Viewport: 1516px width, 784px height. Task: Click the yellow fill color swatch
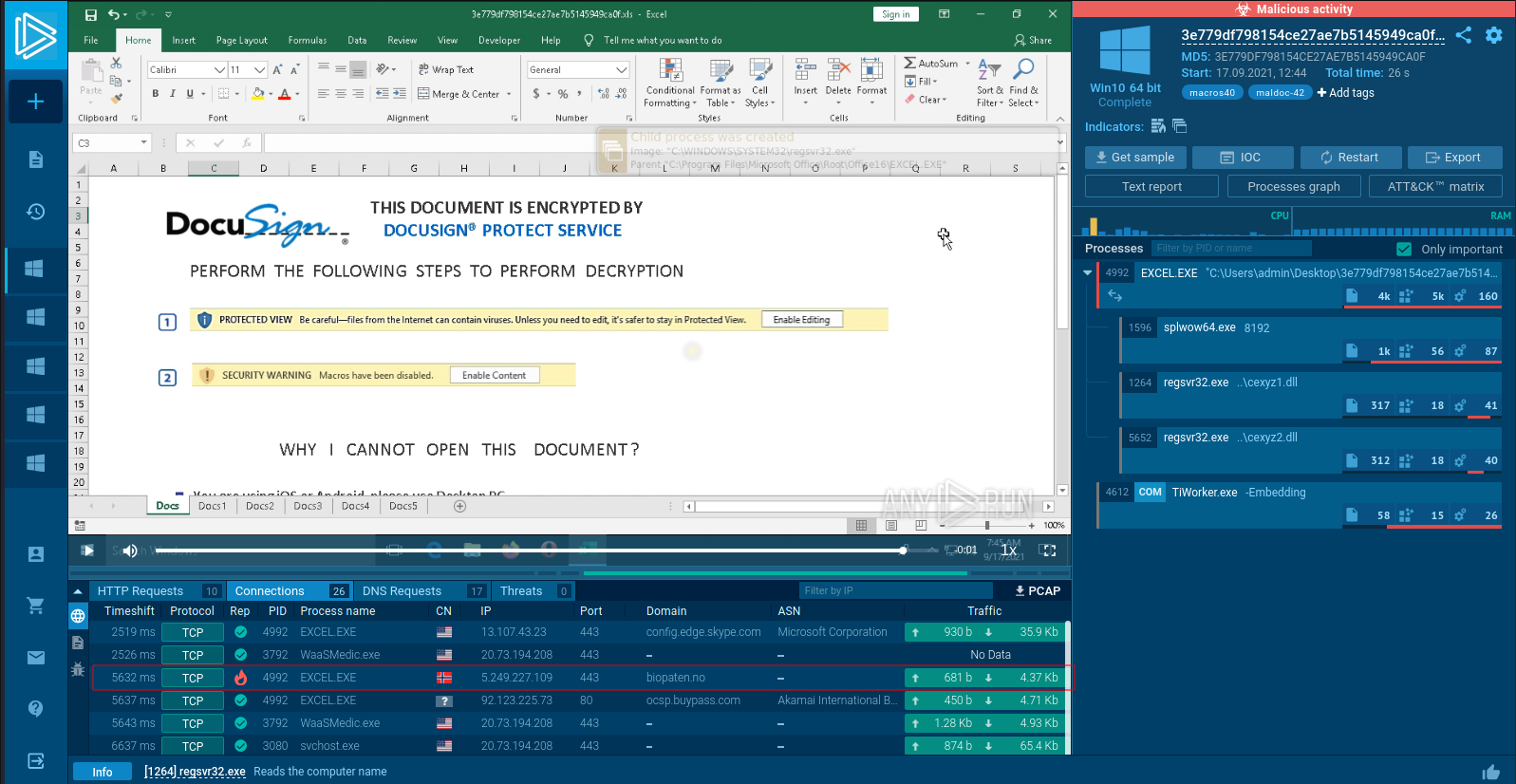[257, 94]
